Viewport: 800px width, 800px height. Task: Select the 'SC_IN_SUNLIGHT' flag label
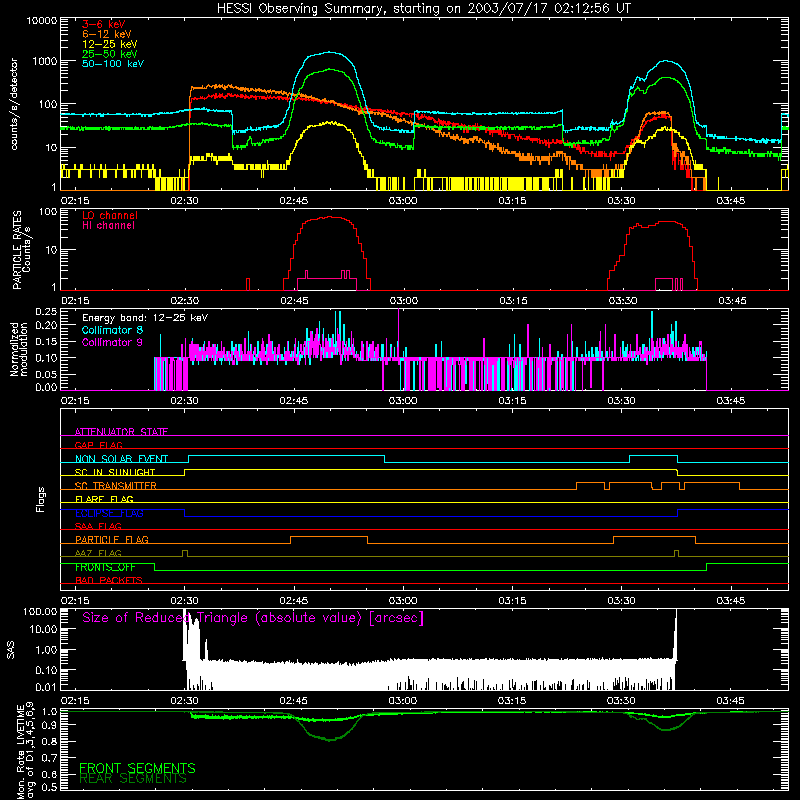(115, 472)
